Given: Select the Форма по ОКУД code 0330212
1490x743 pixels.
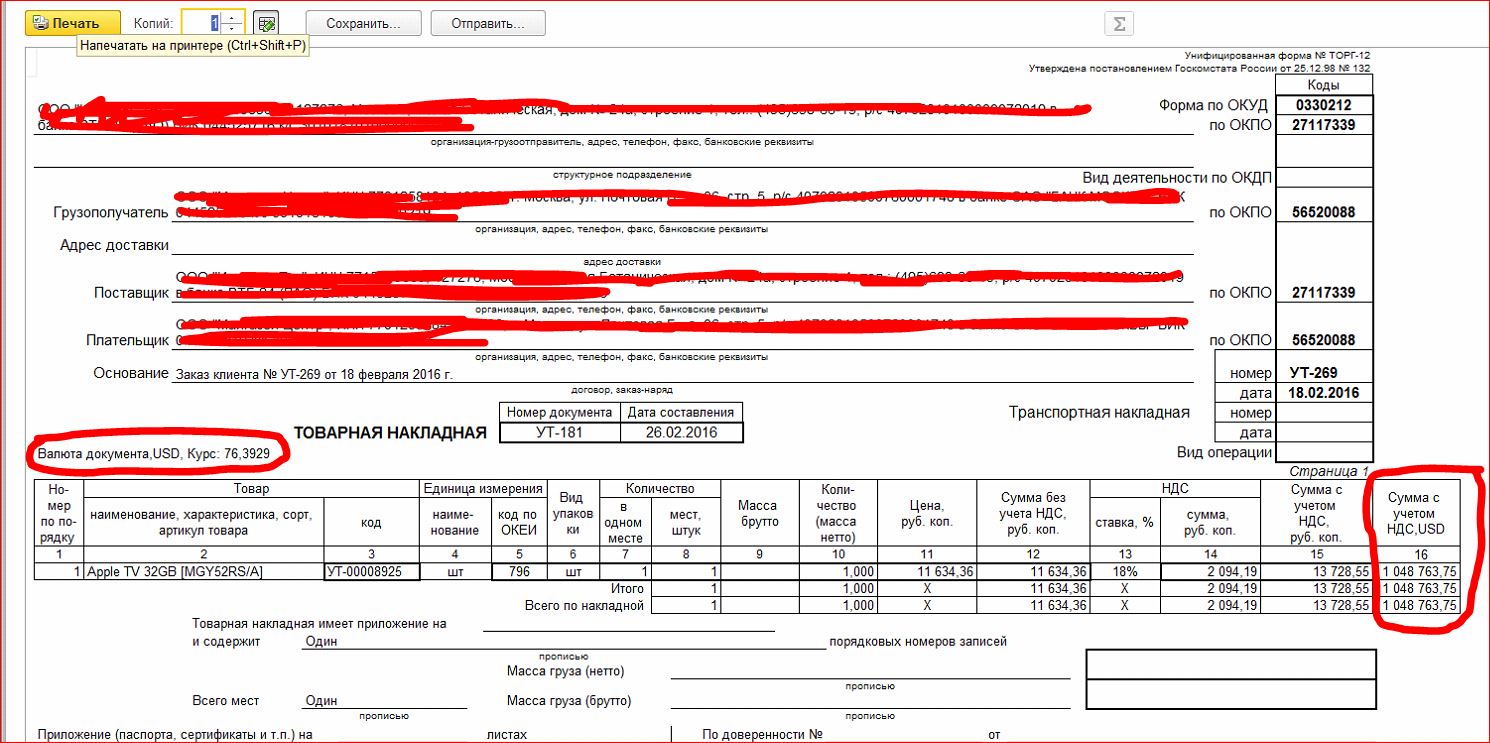Looking at the screenshot, I should pyautogui.click(x=1324, y=105).
